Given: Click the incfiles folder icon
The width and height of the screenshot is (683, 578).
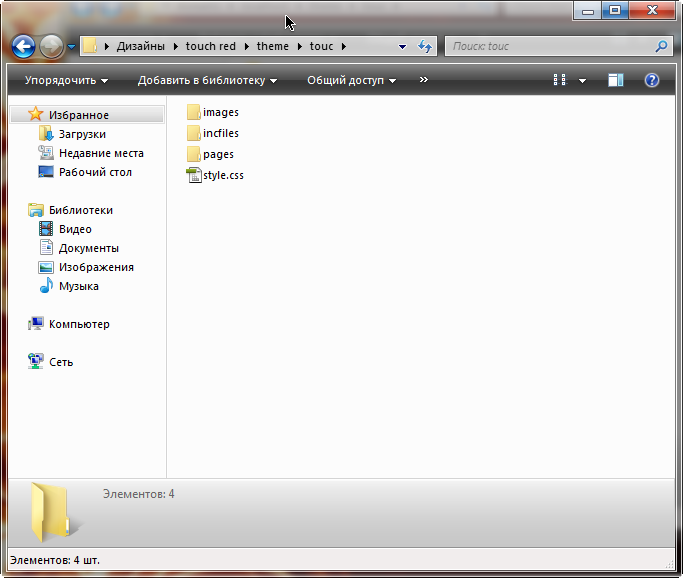Looking at the screenshot, I should [x=193, y=133].
